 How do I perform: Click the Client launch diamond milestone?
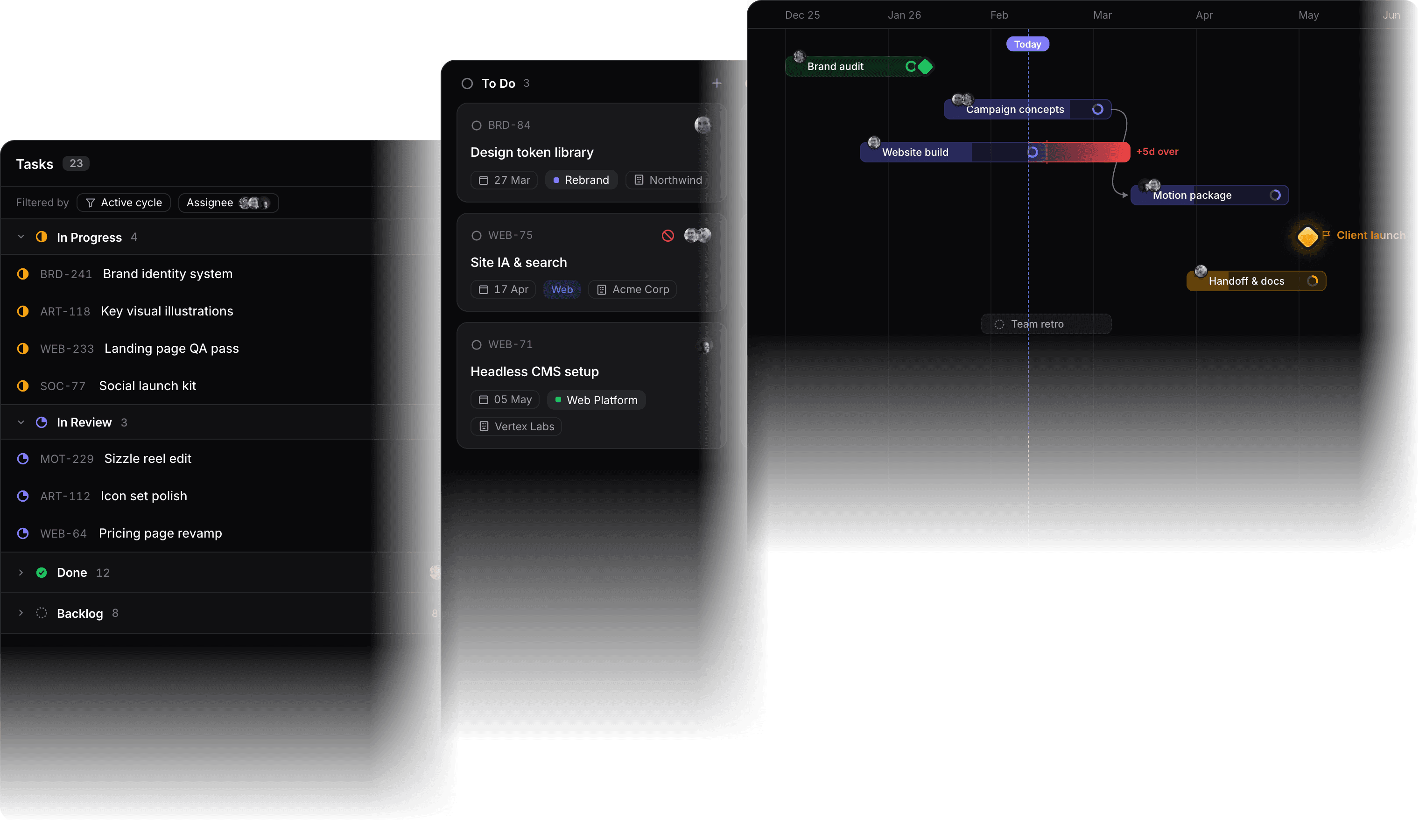pyautogui.click(x=1307, y=236)
